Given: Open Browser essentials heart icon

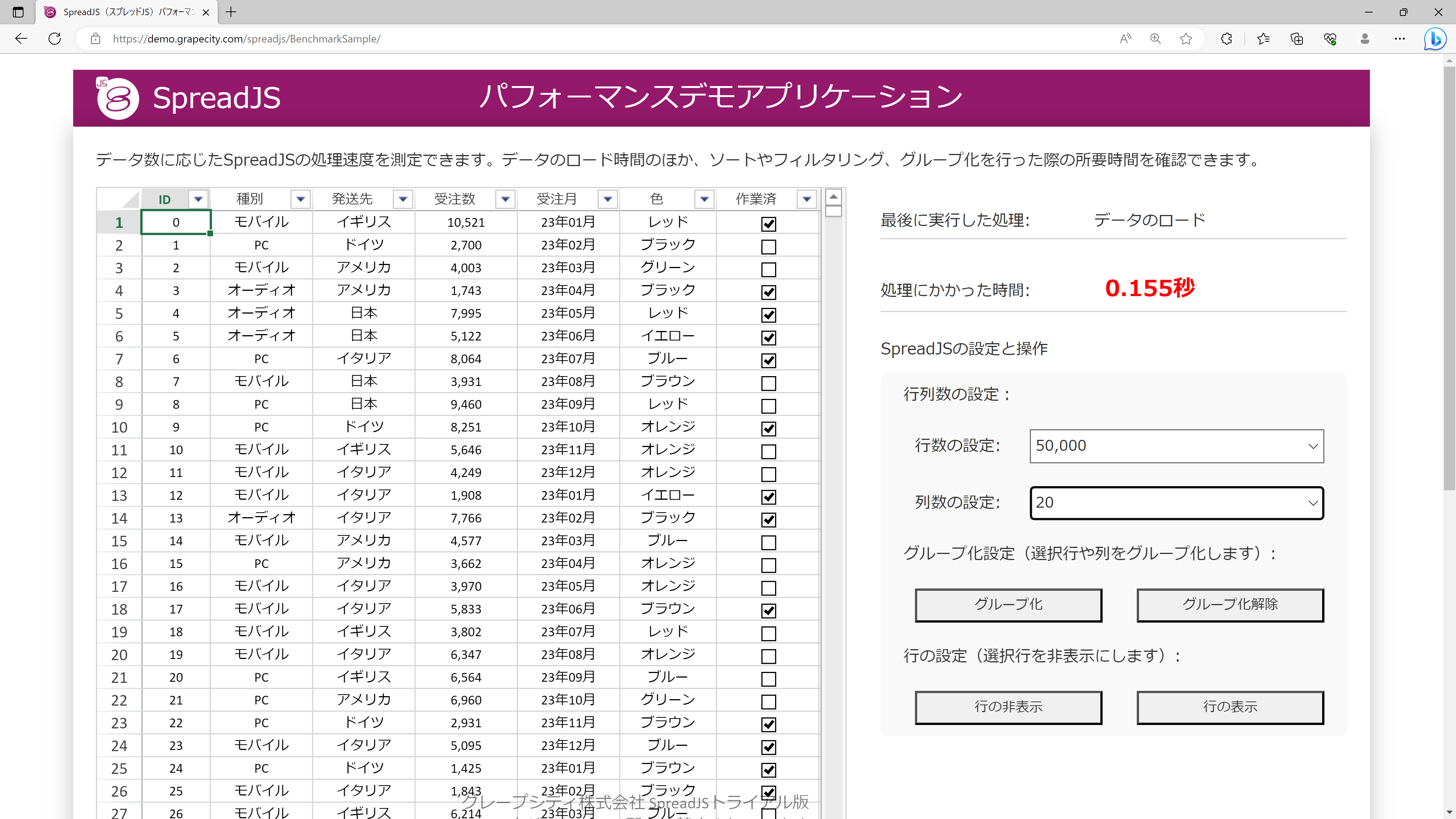Looking at the screenshot, I should 1330,39.
